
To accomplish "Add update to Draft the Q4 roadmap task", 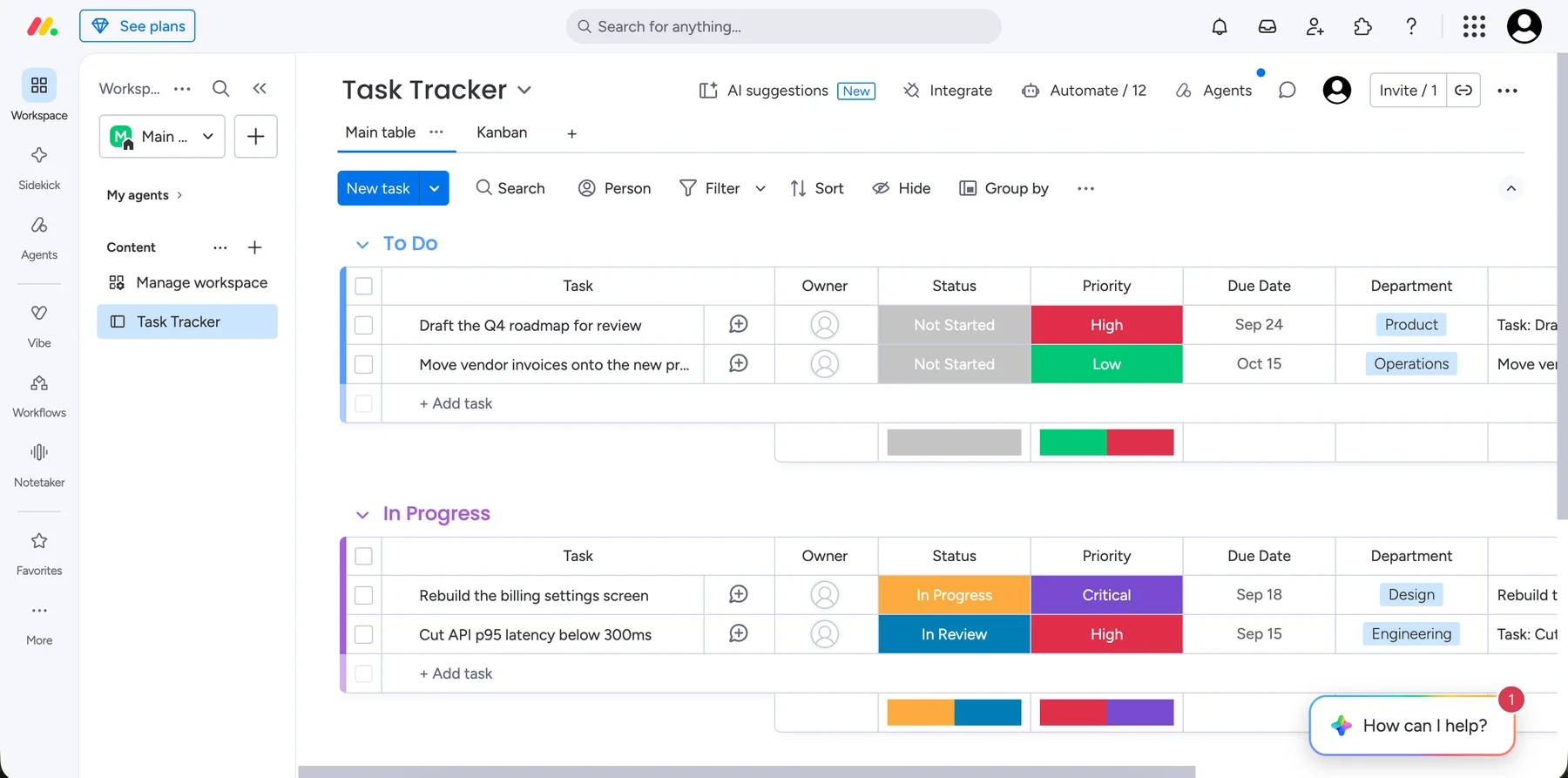I will coord(739,324).
